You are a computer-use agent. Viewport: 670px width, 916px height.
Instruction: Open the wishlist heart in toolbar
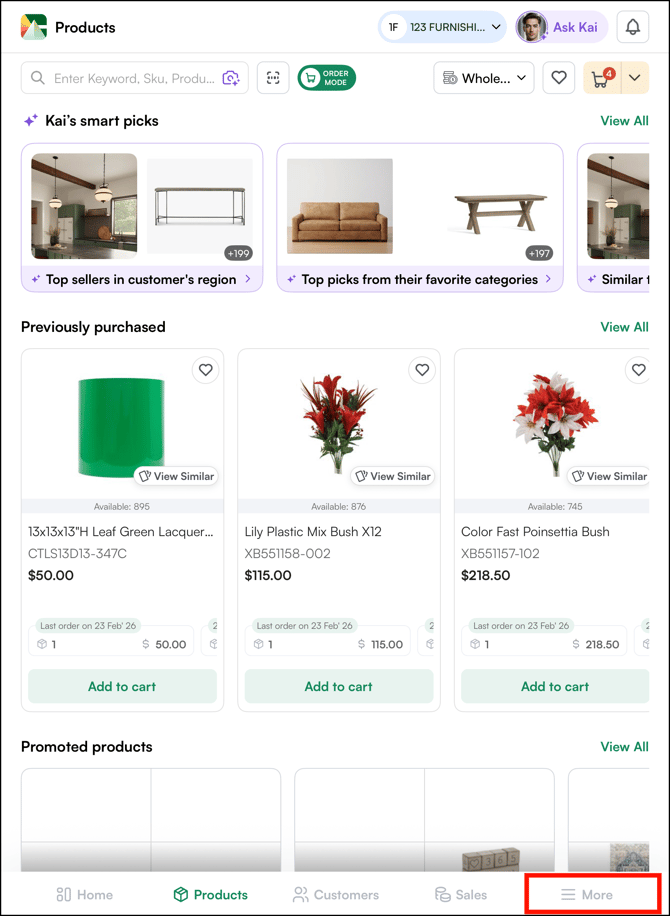click(x=559, y=78)
